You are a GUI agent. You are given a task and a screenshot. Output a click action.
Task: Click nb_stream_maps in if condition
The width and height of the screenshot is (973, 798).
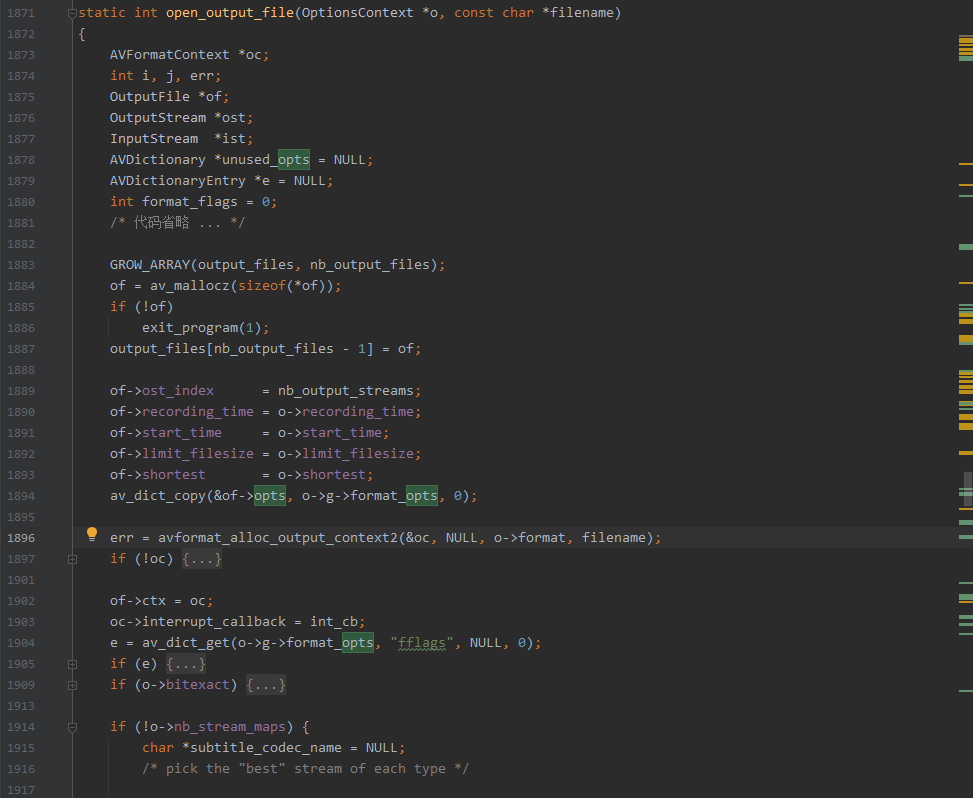point(230,727)
